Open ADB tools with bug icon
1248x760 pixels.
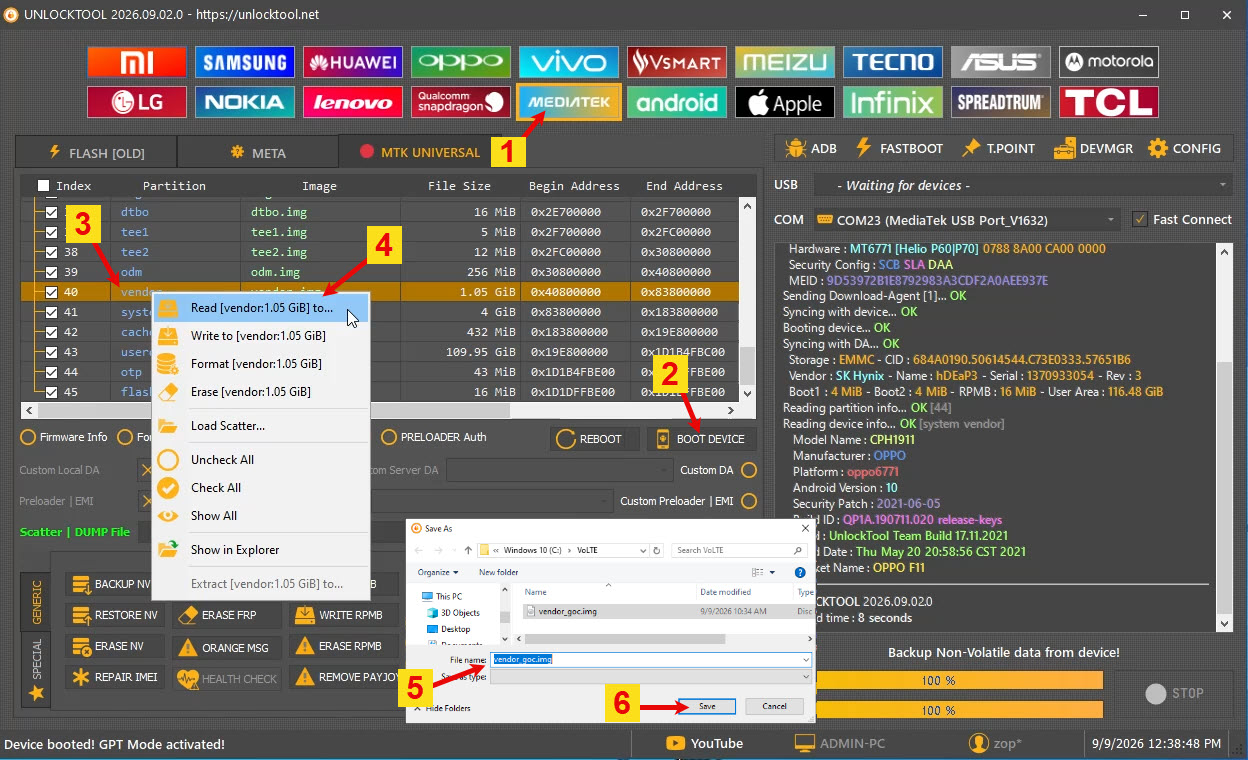coord(811,148)
